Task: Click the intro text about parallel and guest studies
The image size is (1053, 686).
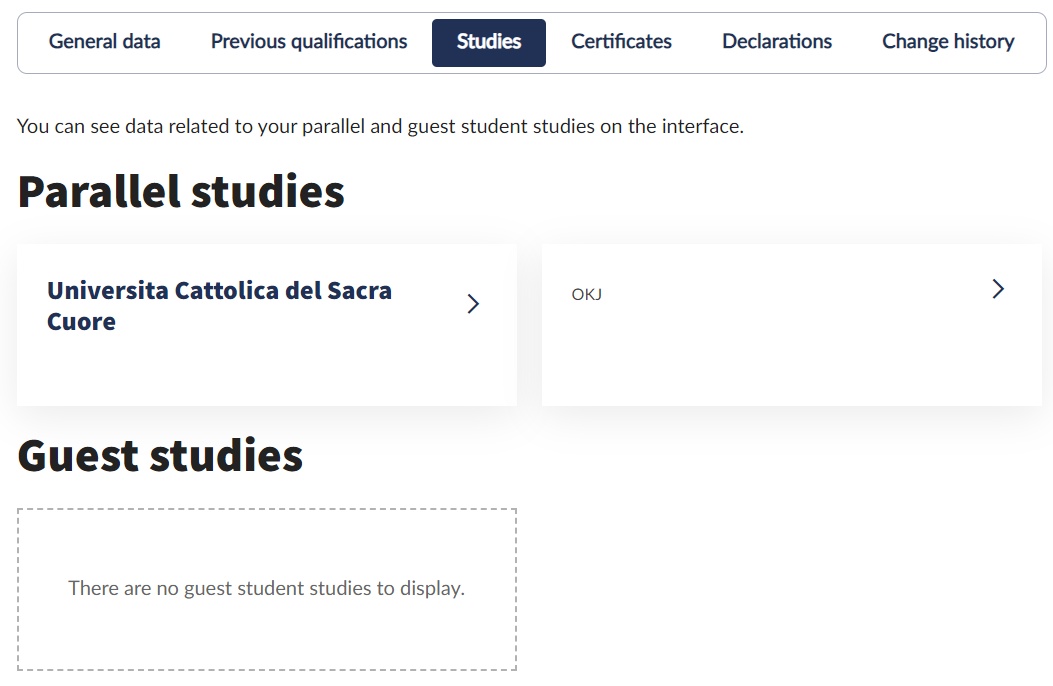Action: tap(380, 127)
